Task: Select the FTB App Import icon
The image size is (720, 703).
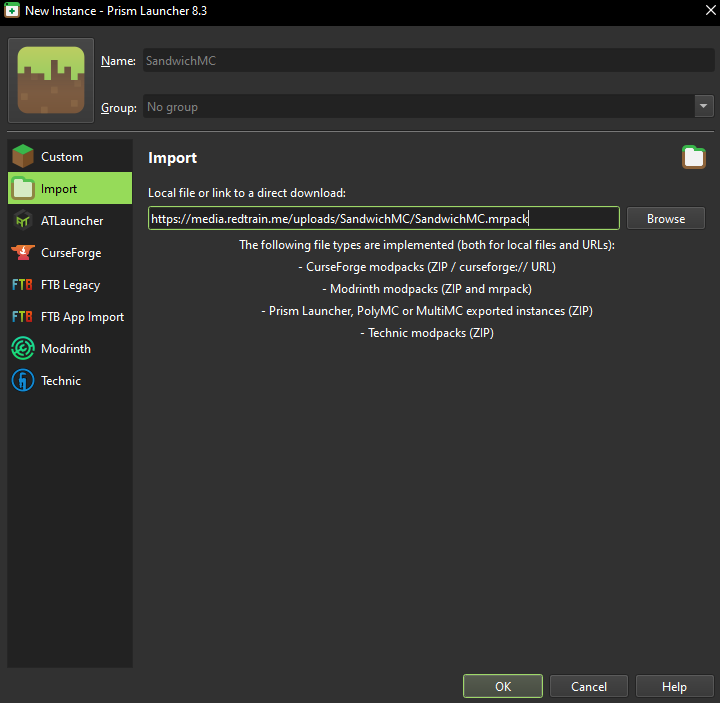Action: click(22, 317)
